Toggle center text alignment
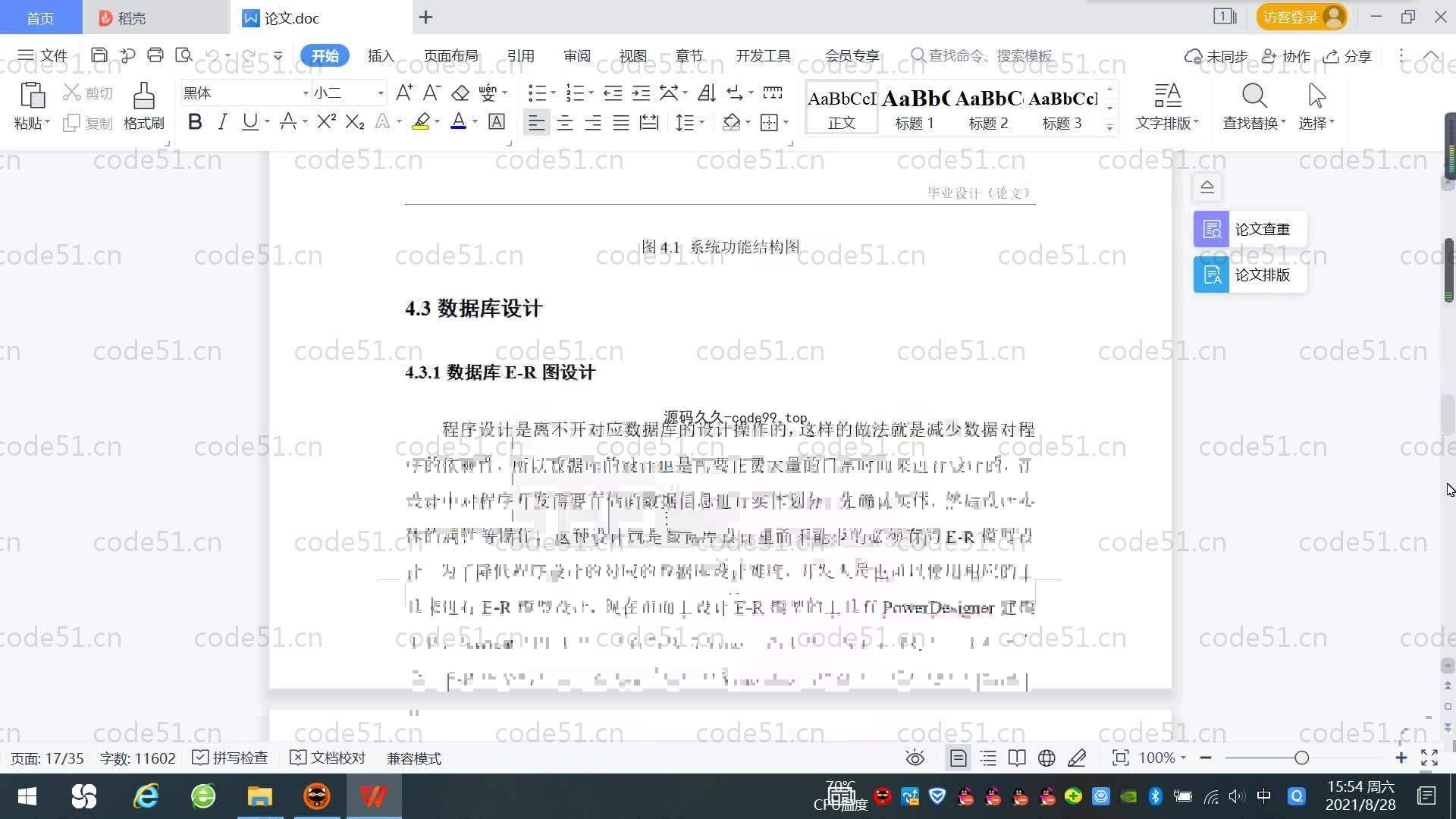Viewport: 1456px width, 819px height. pyautogui.click(x=565, y=122)
